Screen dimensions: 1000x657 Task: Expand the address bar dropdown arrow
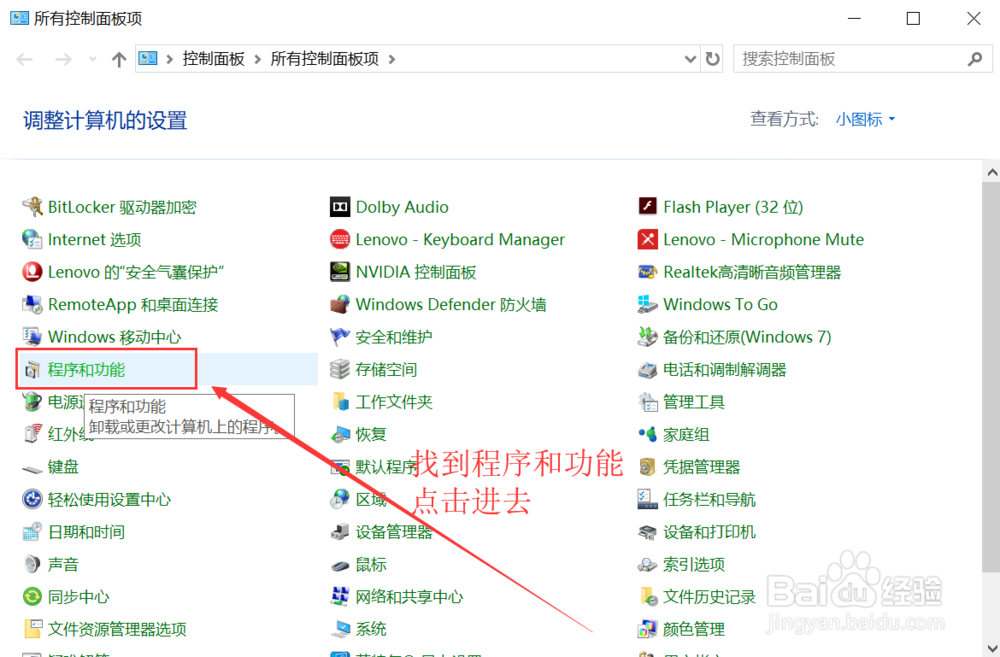[x=691, y=59]
